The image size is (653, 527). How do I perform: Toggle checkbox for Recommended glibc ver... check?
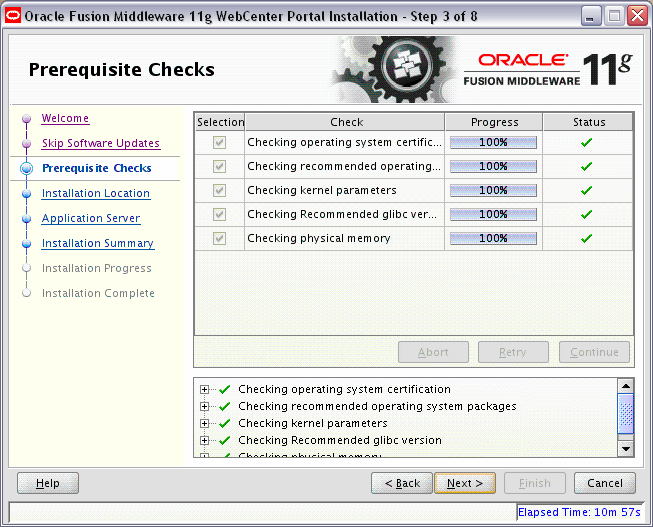219,215
